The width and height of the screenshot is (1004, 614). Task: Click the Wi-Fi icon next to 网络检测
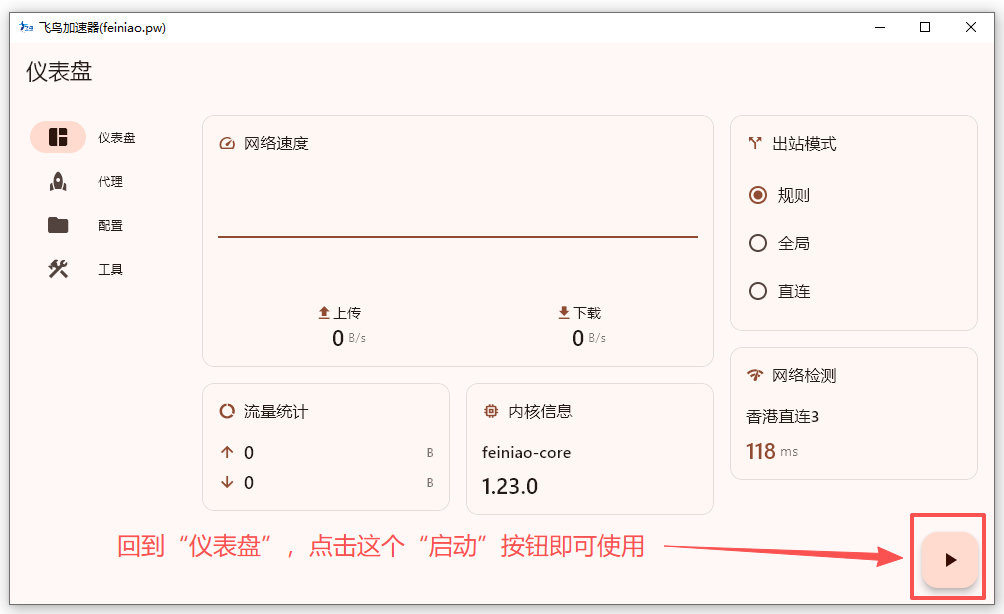tap(755, 376)
